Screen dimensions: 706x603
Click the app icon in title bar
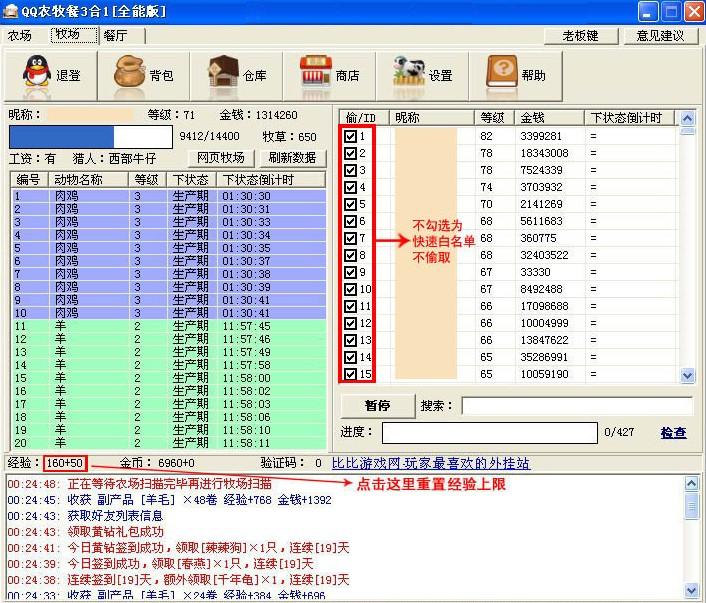pos(10,11)
